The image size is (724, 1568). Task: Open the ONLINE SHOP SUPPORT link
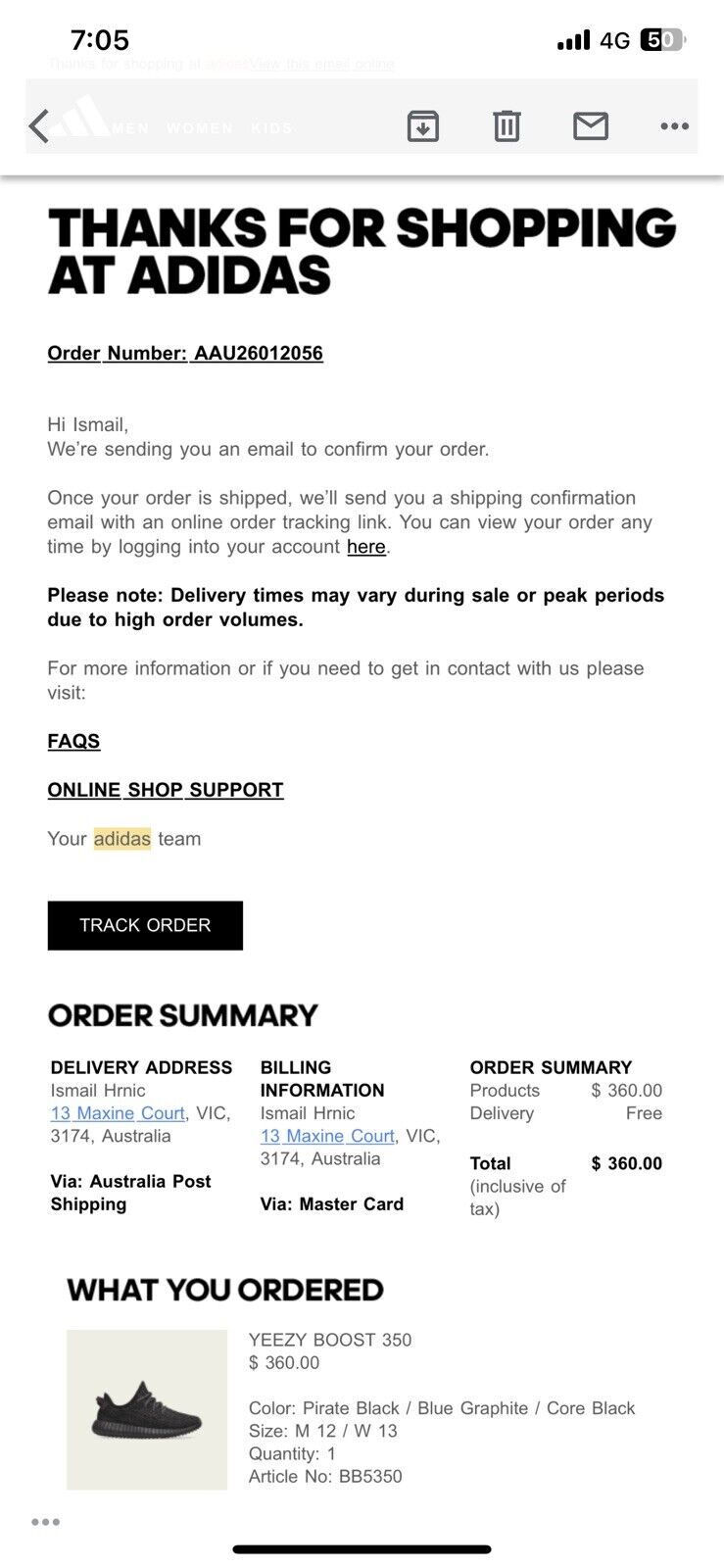click(x=166, y=790)
